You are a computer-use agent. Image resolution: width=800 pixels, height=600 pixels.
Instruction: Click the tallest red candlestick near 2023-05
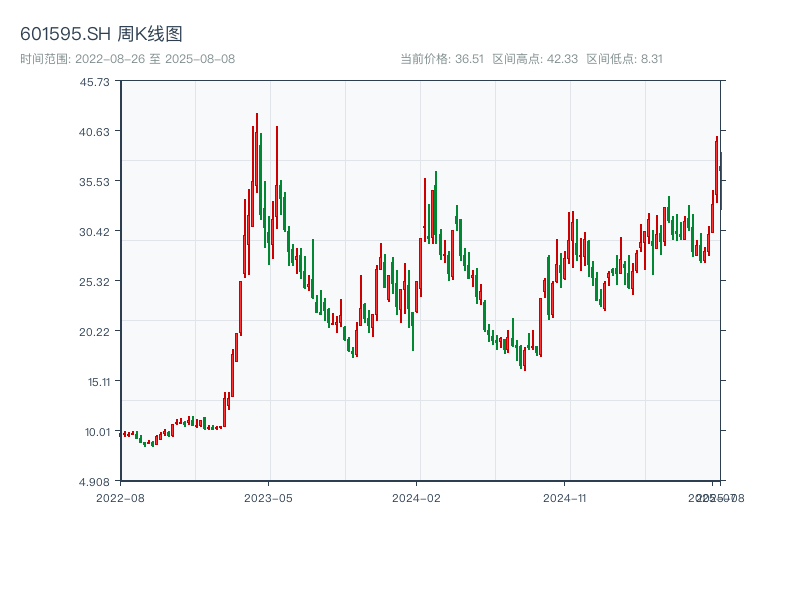pyautogui.click(x=257, y=153)
